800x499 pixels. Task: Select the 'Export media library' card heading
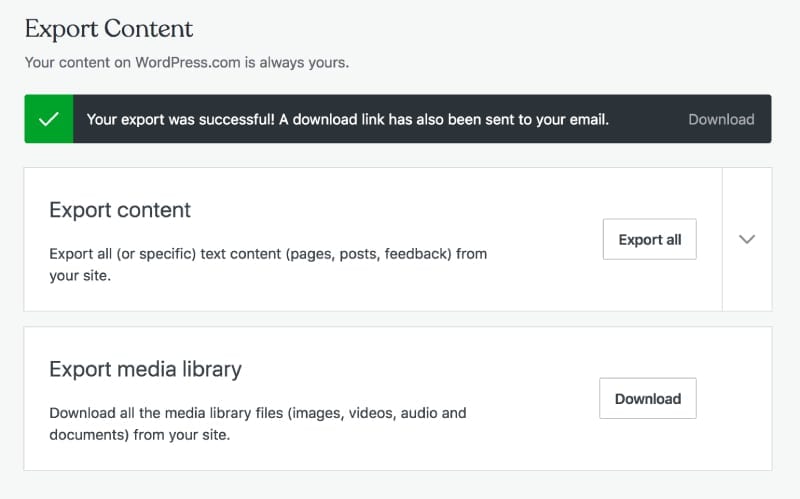[145, 369]
